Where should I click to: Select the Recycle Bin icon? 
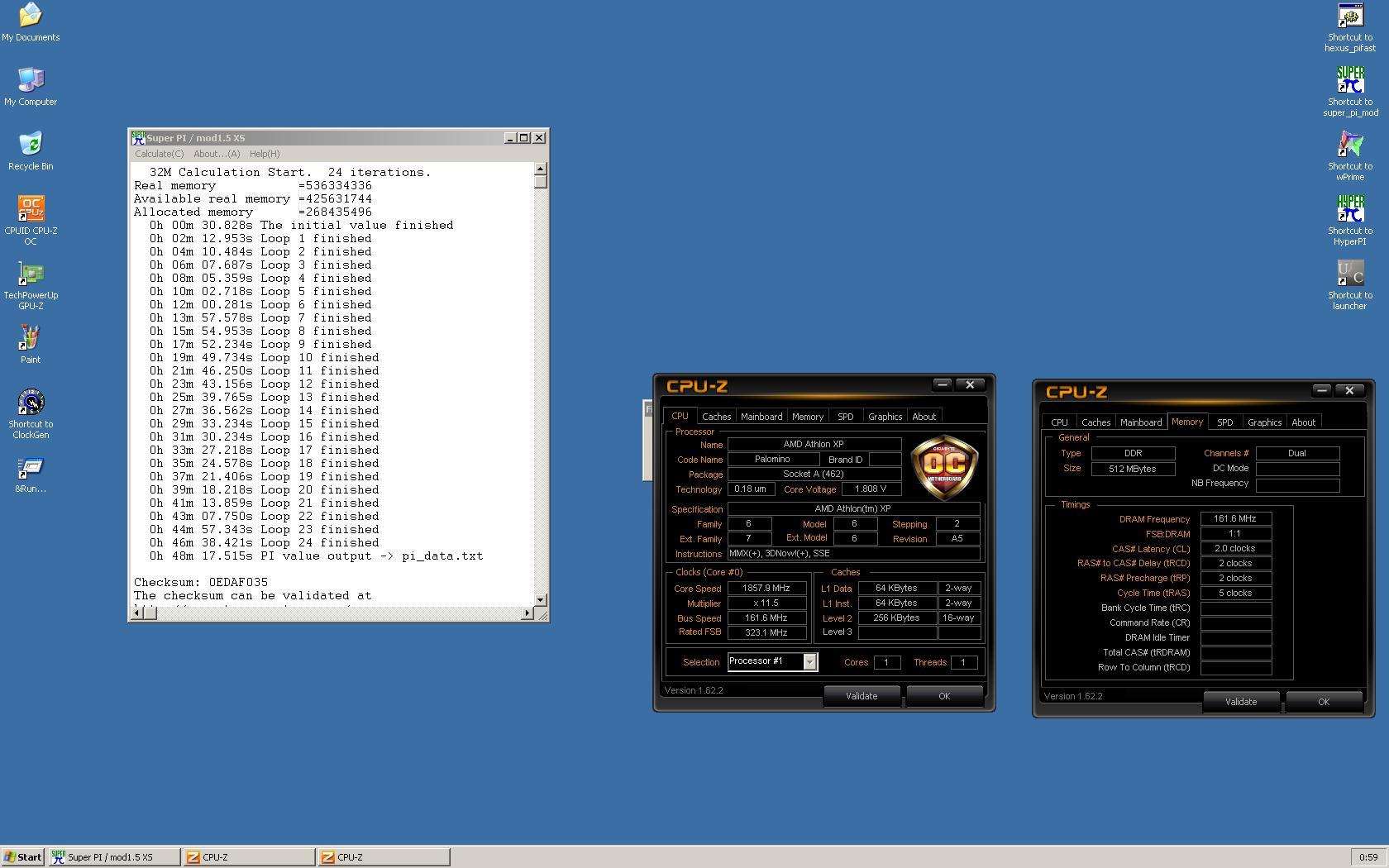pos(31,151)
